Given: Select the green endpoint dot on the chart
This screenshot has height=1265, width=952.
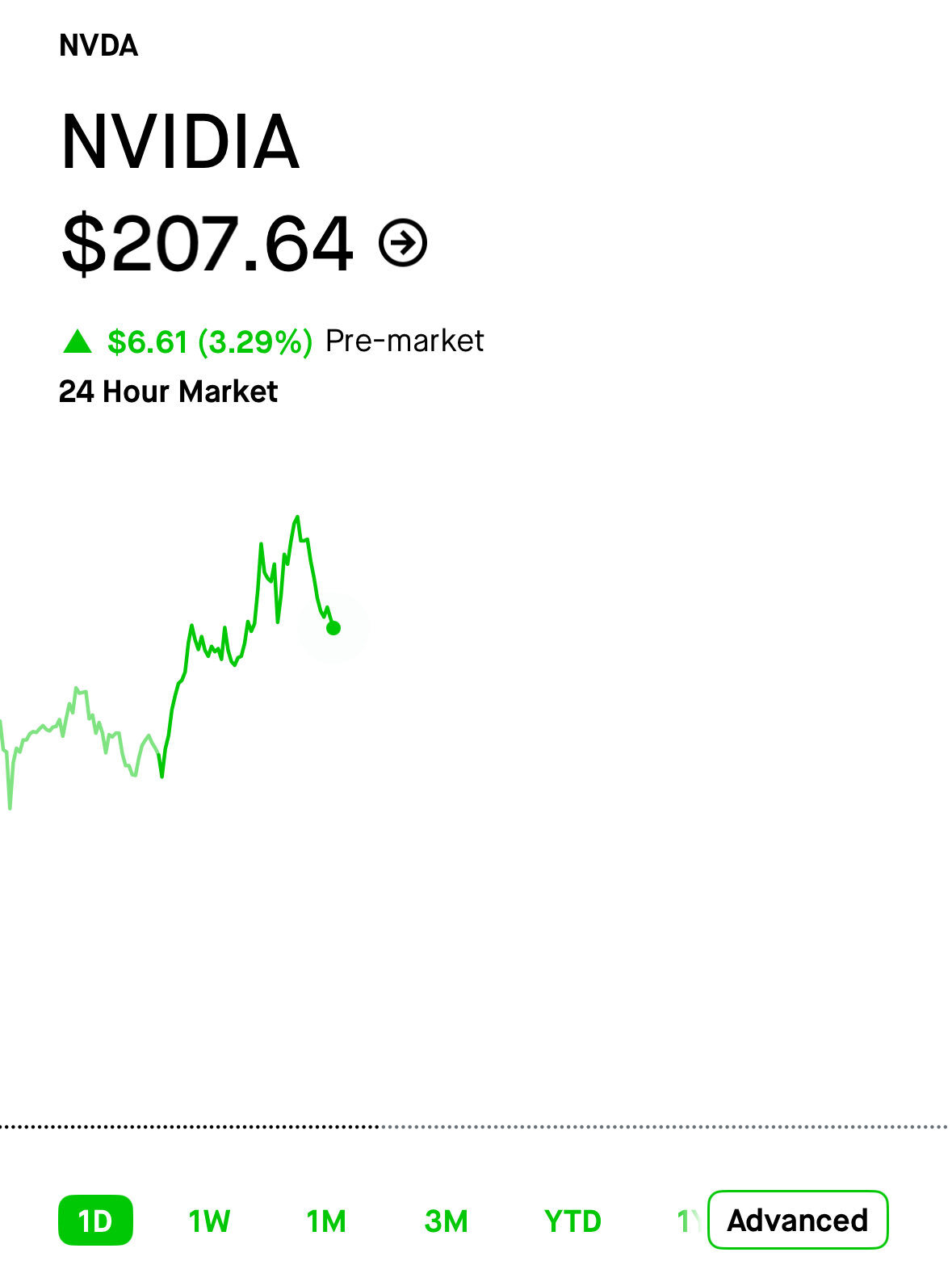Looking at the screenshot, I should tap(332, 628).
